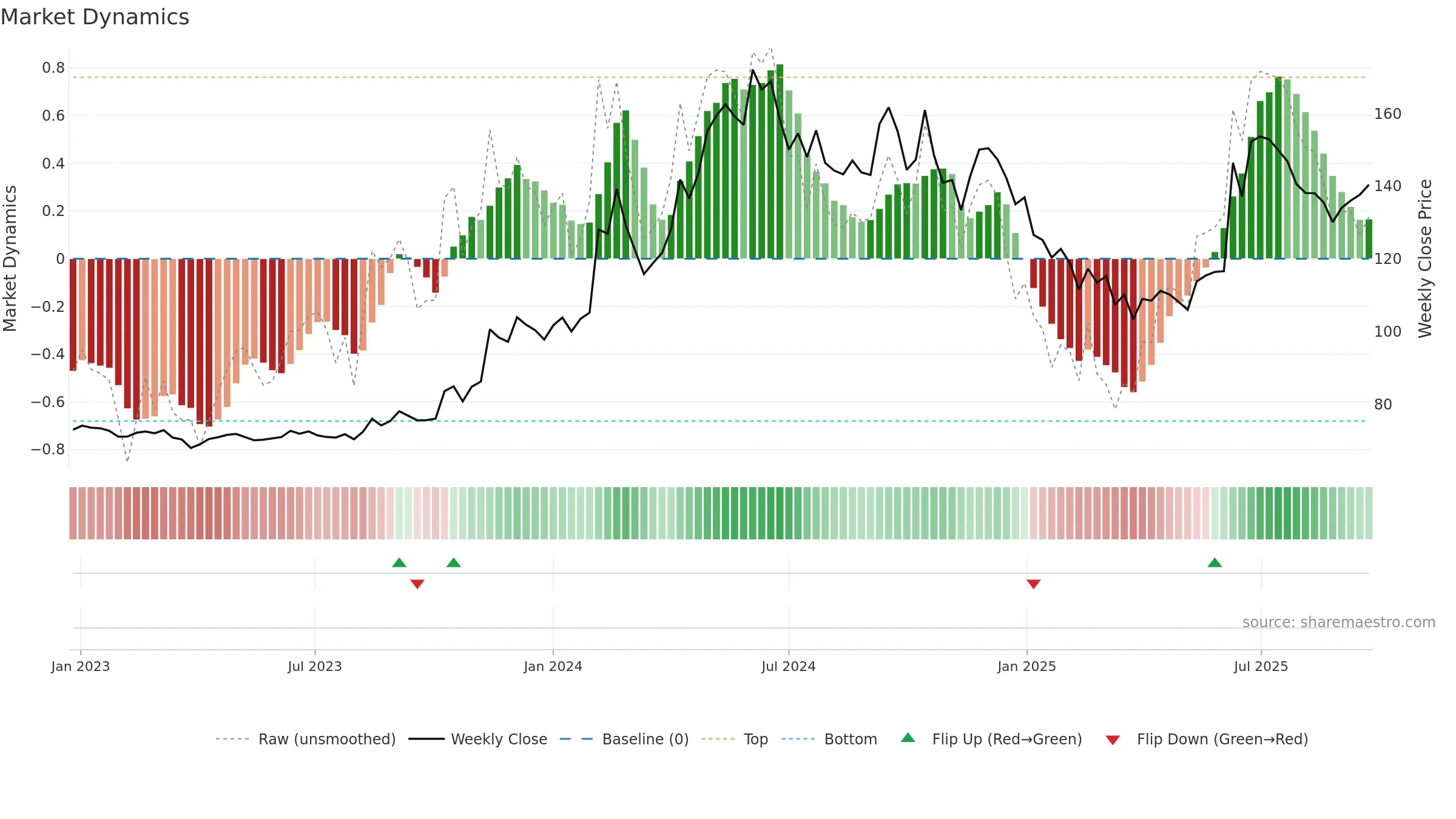
Task: Click the source: sharemaestro.com text
Action: (x=1339, y=622)
